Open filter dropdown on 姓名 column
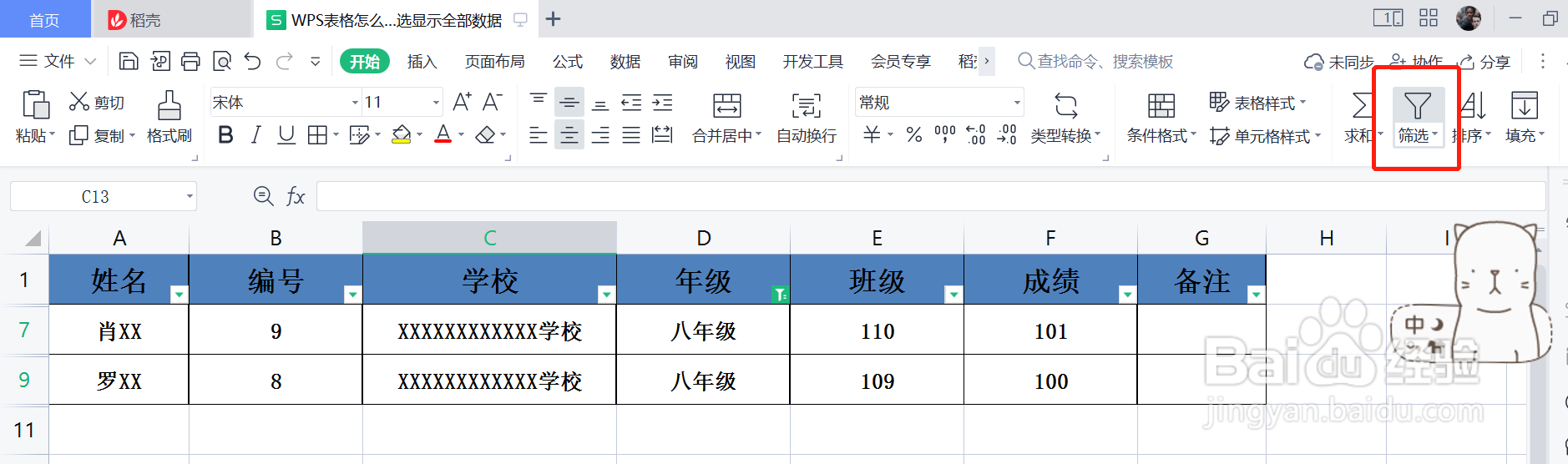1568x464 pixels. point(179,294)
